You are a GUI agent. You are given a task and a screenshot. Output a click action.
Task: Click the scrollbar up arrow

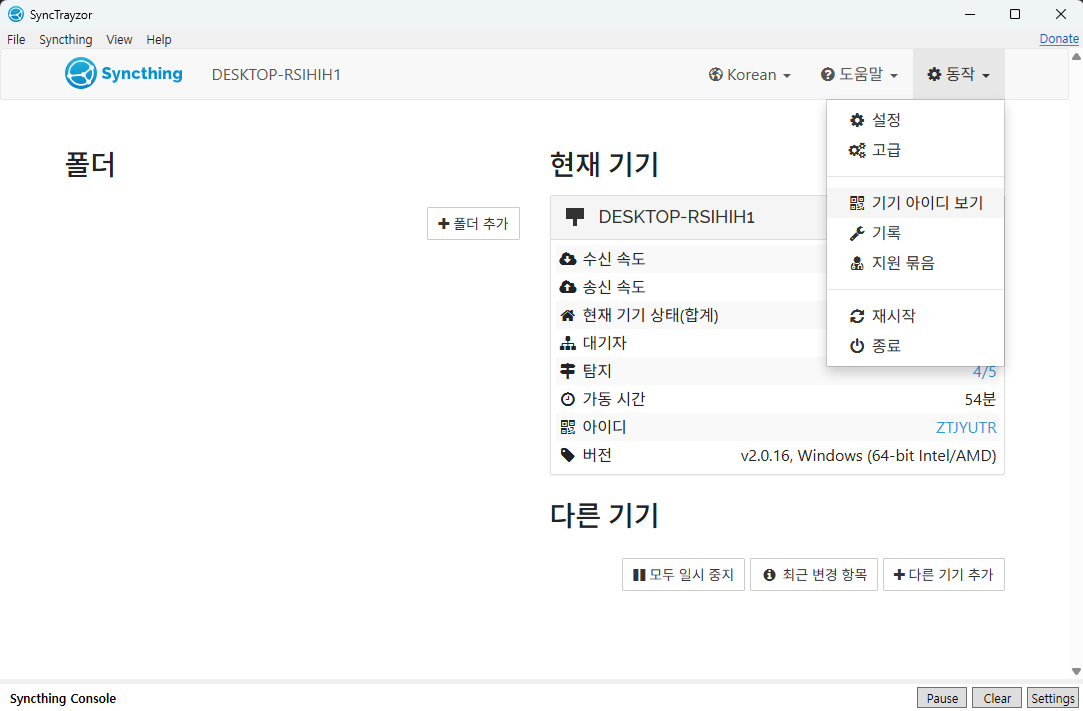point(1076,57)
